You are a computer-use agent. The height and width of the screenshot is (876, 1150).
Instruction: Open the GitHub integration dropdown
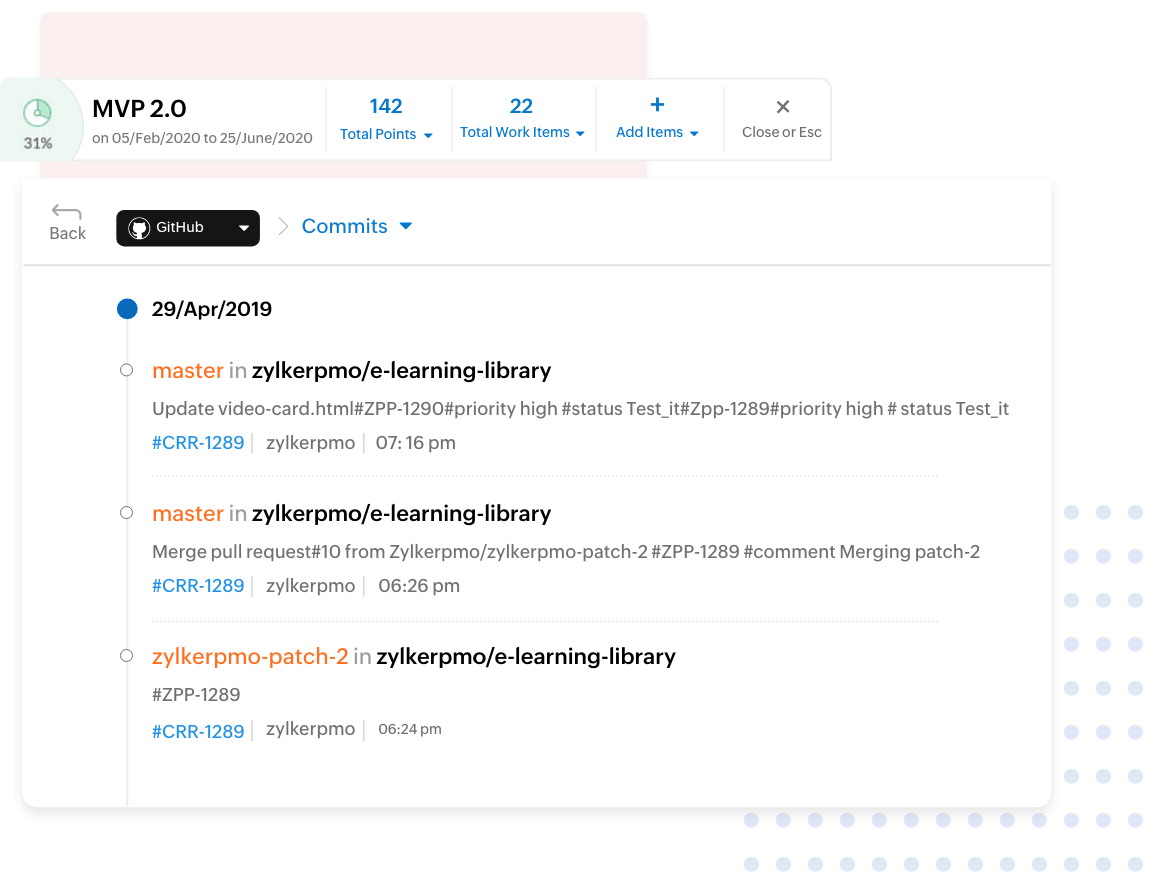188,228
